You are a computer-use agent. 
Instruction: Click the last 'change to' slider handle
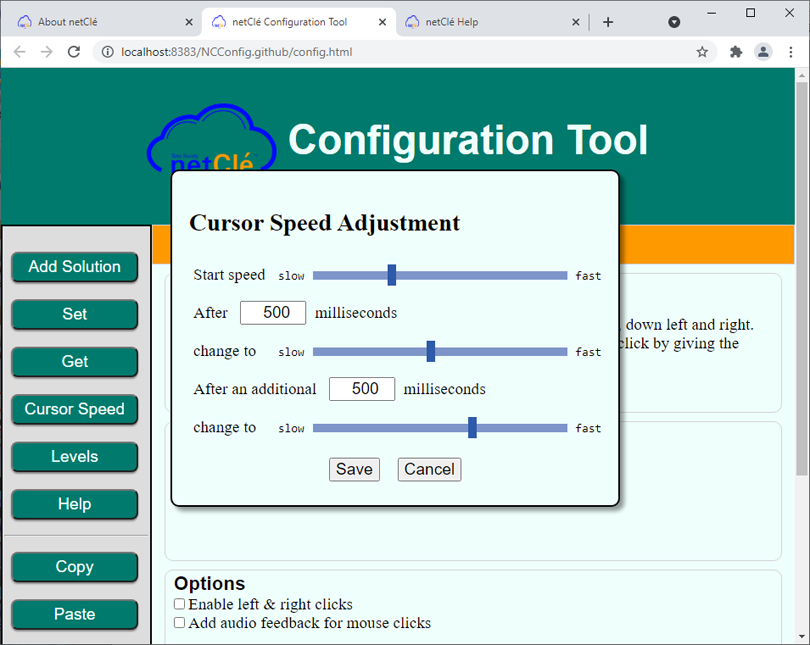click(x=472, y=428)
